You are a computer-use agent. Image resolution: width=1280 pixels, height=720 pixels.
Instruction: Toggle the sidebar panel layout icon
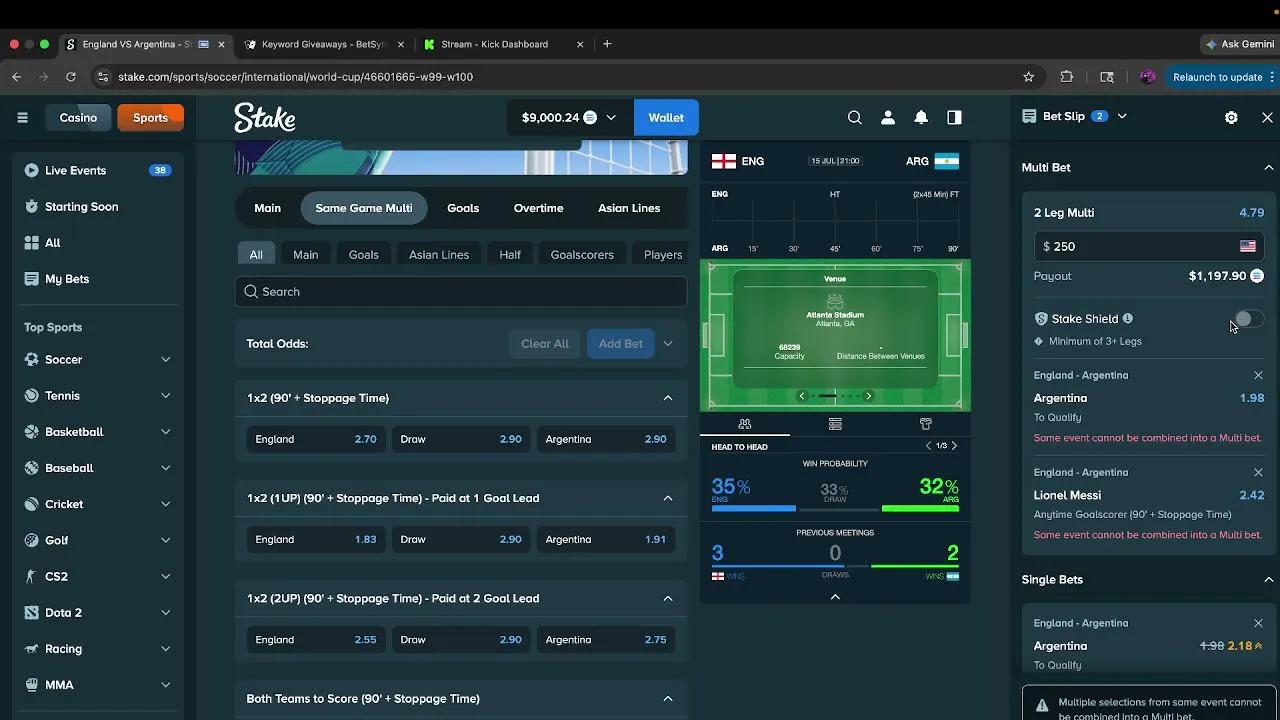(x=954, y=118)
